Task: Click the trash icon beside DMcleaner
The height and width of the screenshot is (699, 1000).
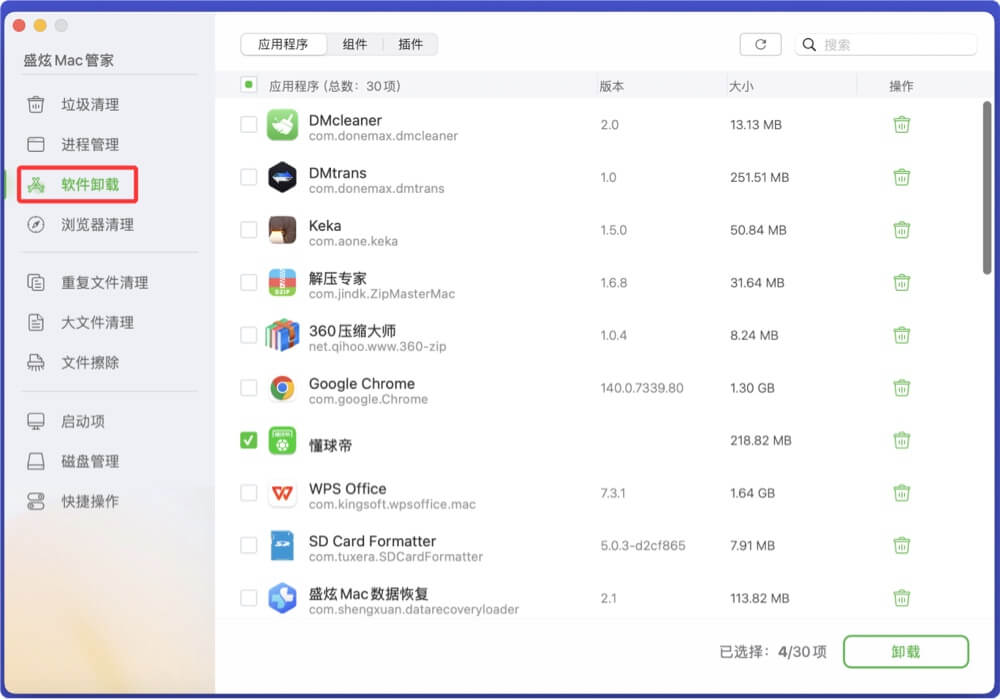Action: click(x=902, y=124)
